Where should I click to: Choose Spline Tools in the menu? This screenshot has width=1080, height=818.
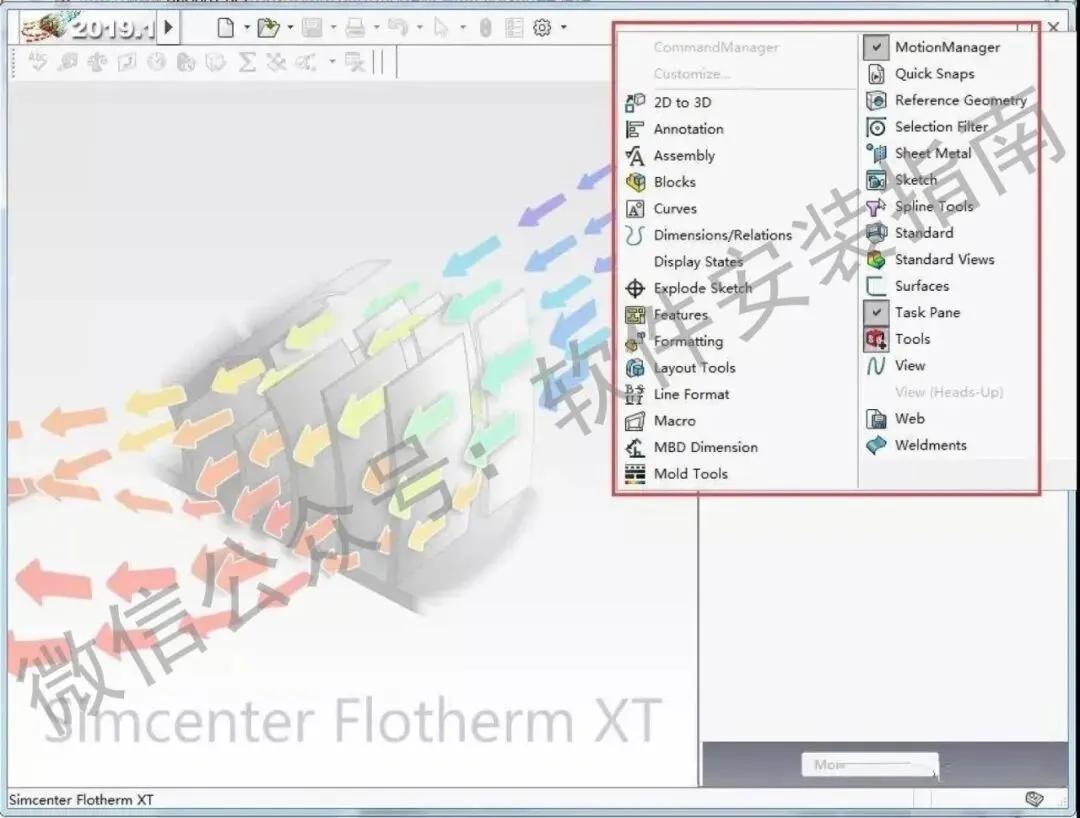point(934,207)
